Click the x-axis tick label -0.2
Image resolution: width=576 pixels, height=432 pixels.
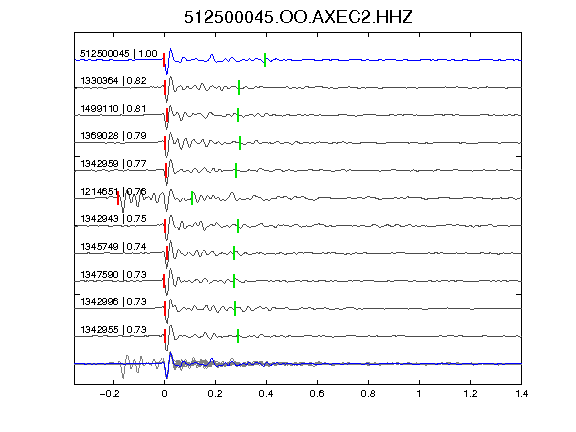pyautogui.click(x=110, y=394)
